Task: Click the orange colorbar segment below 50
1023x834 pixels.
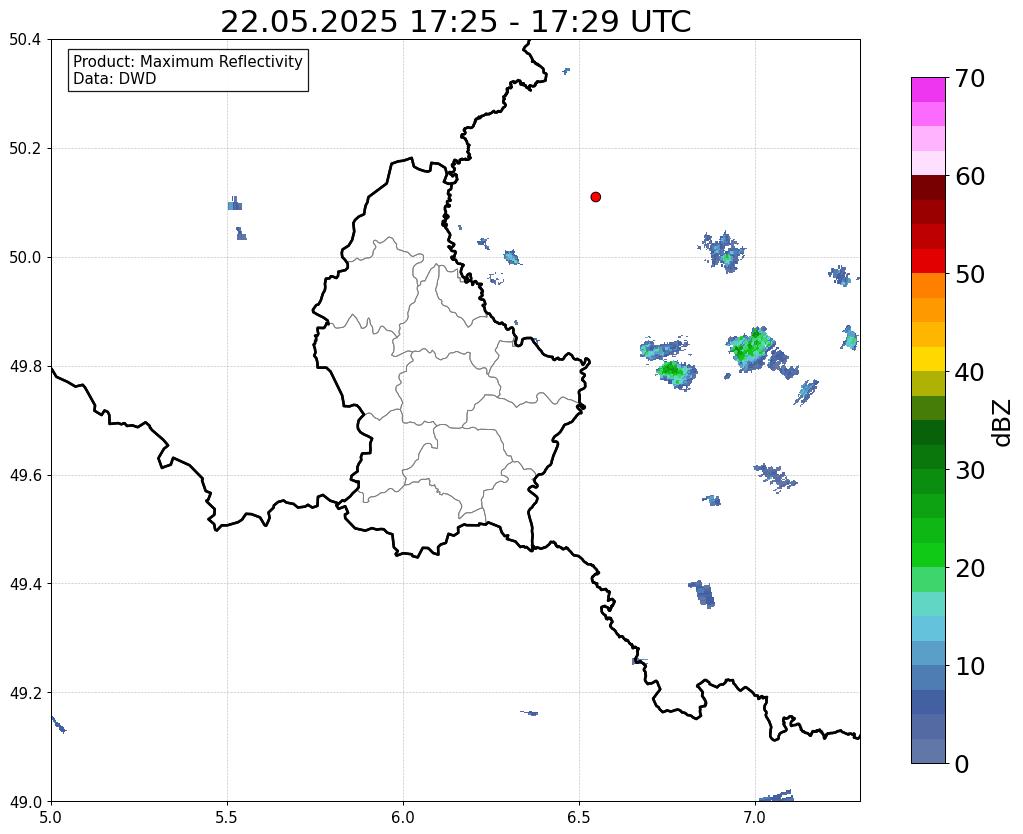Action: [928, 285]
